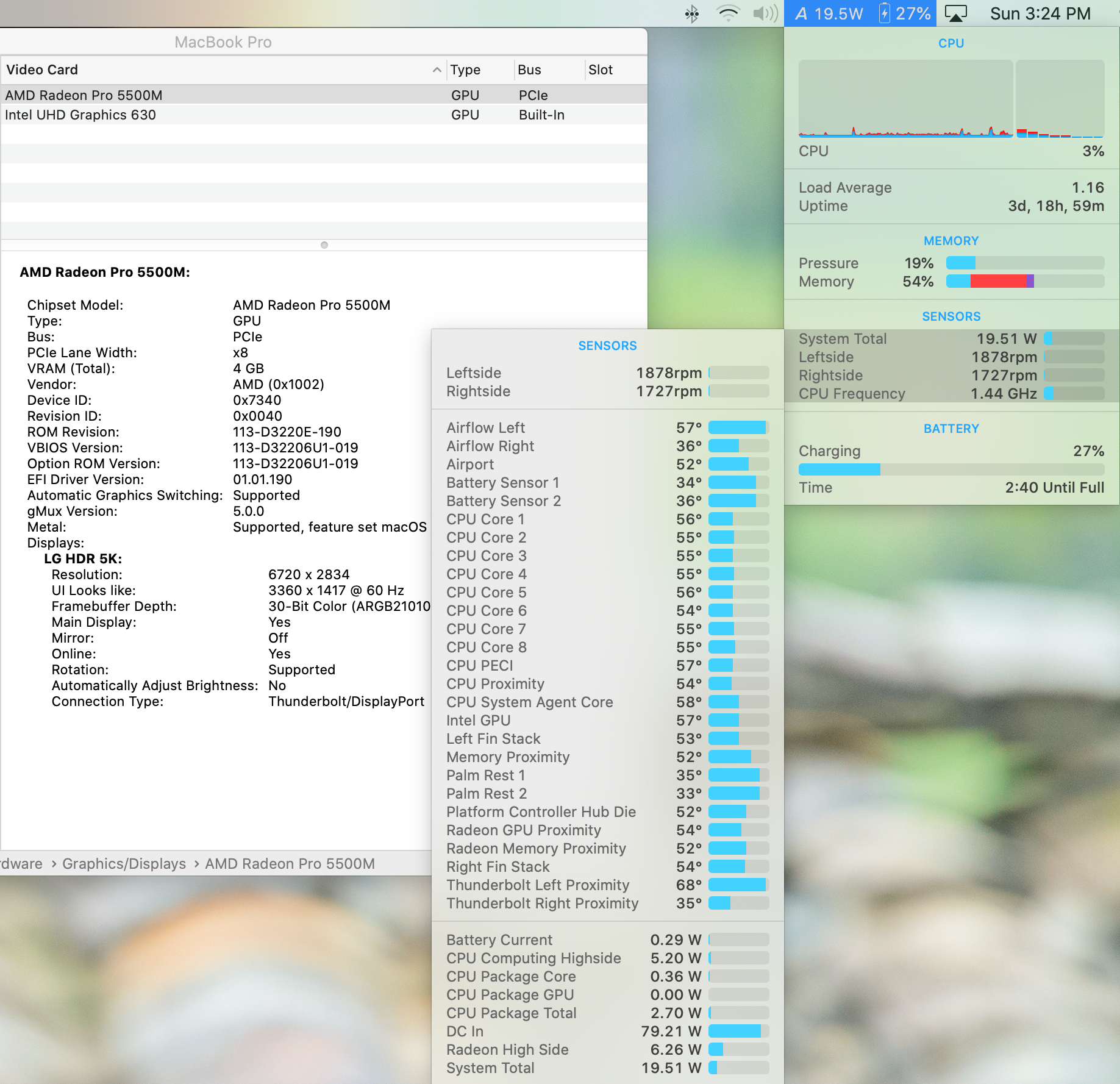The width and height of the screenshot is (1120, 1084).
Task: Click the Uptime row
Action: (951, 205)
